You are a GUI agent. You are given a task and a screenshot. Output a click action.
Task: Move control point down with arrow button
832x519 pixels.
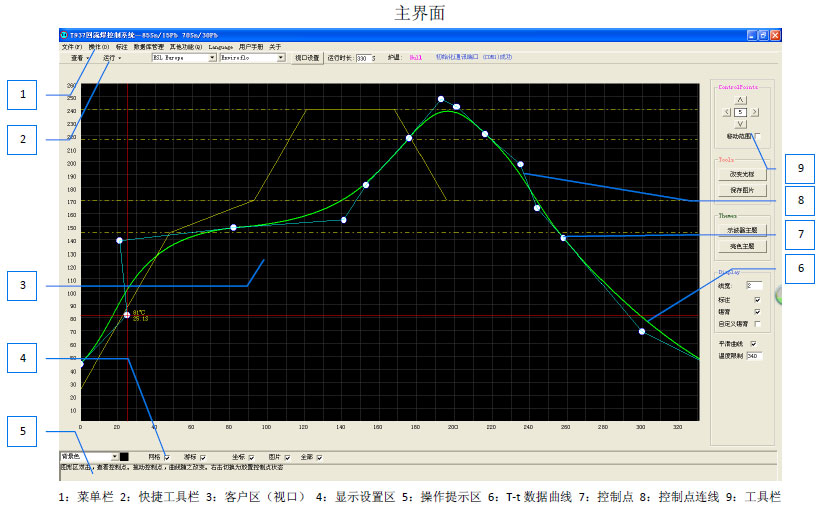point(740,124)
